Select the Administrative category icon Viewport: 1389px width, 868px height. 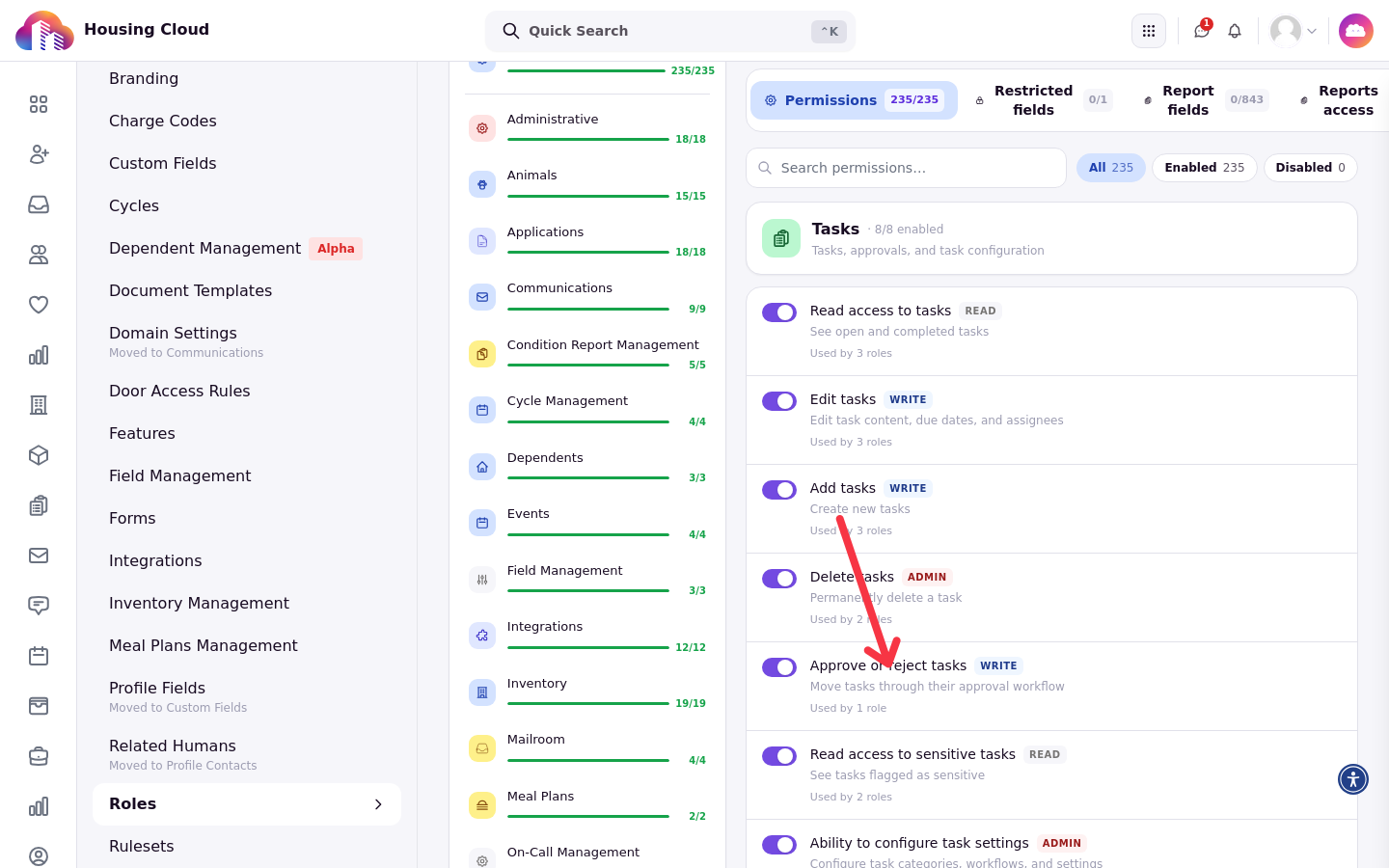pyautogui.click(x=482, y=128)
